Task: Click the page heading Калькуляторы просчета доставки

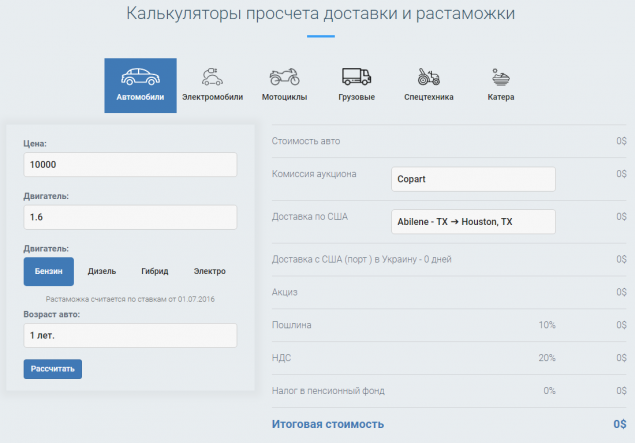Action: click(320, 13)
